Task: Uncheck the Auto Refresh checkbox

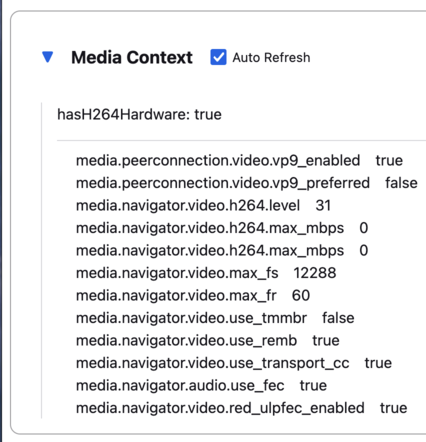Action: click(218, 57)
